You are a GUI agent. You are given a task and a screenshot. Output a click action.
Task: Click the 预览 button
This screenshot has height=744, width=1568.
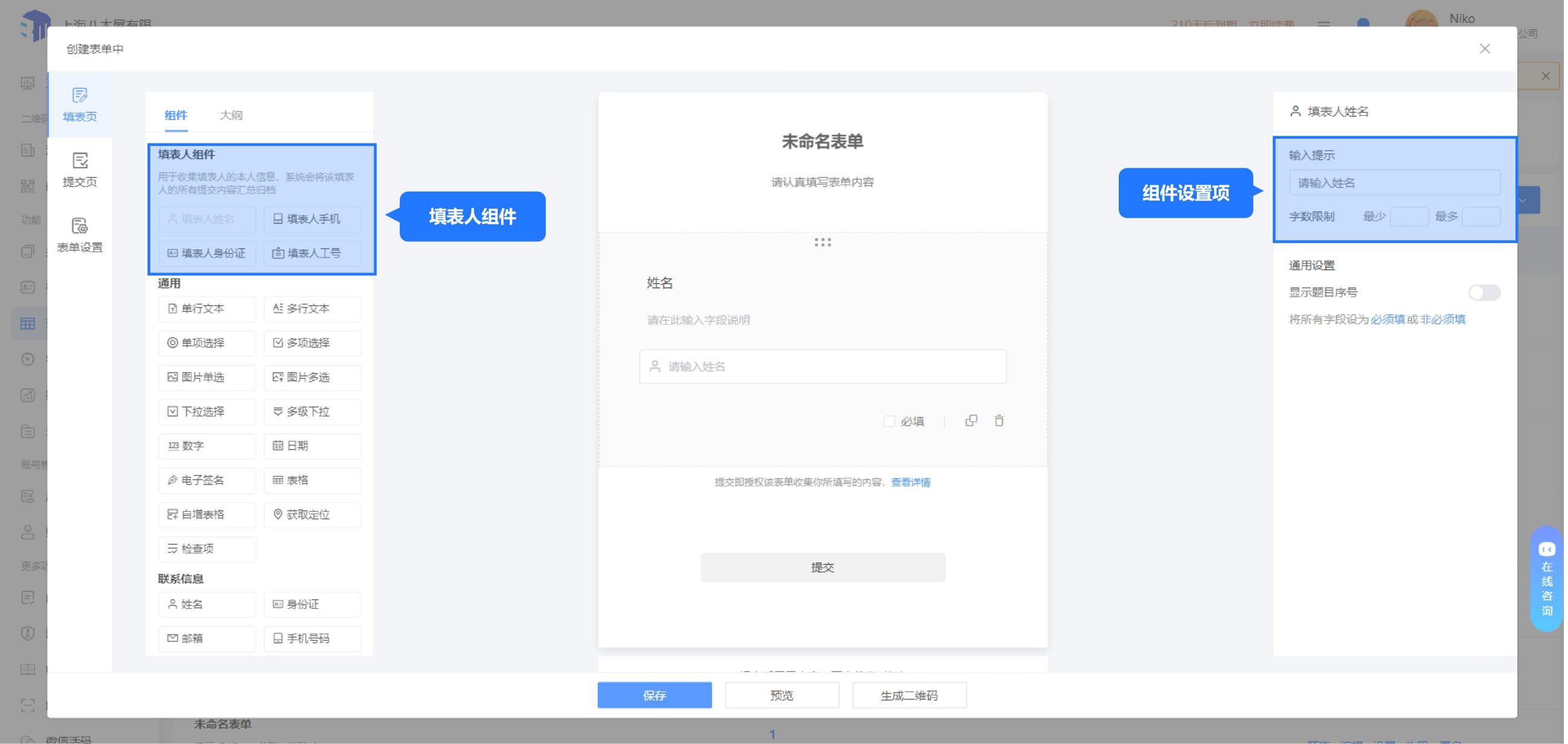click(x=782, y=696)
